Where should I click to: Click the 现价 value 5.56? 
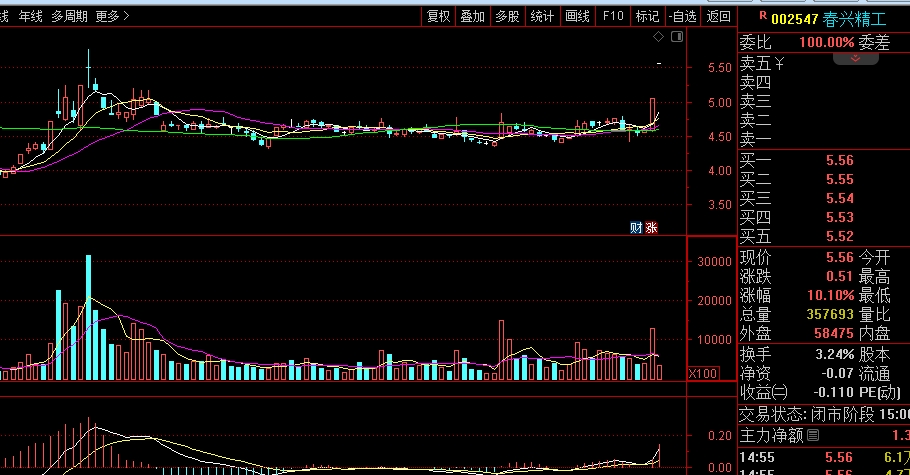[840, 257]
